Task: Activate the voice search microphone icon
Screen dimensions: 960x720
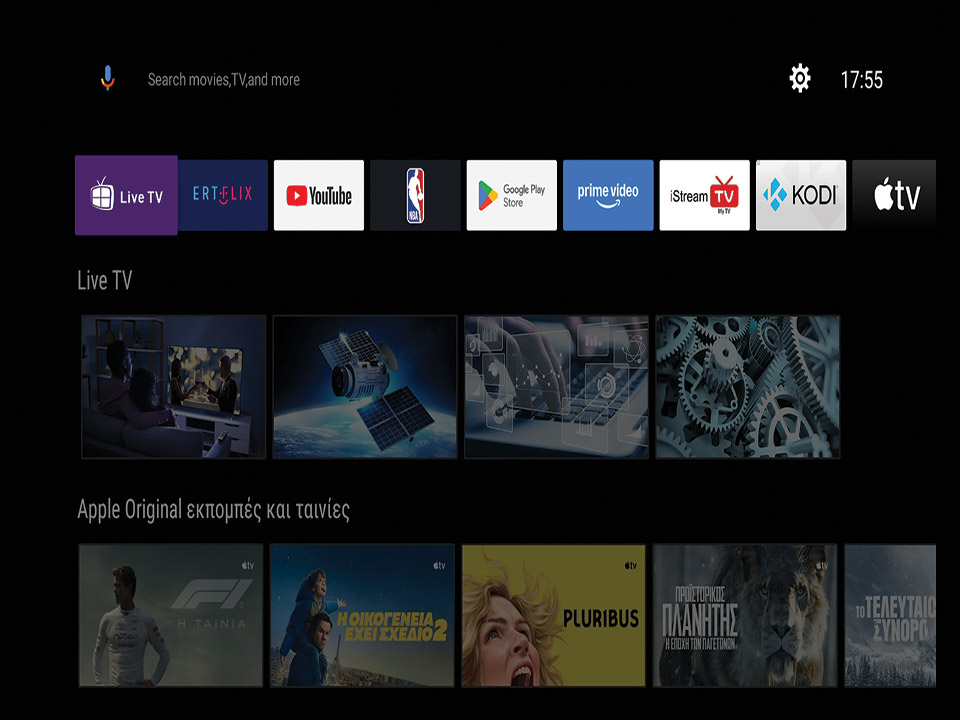Action: coord(108,78)
